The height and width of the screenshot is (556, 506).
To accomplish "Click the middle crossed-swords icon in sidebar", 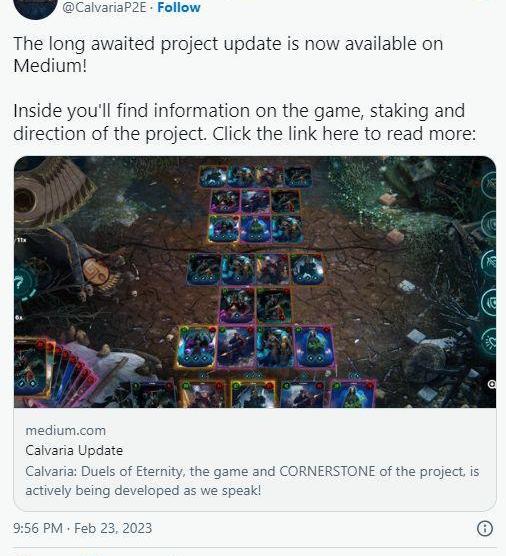I will tap(490, 263).
